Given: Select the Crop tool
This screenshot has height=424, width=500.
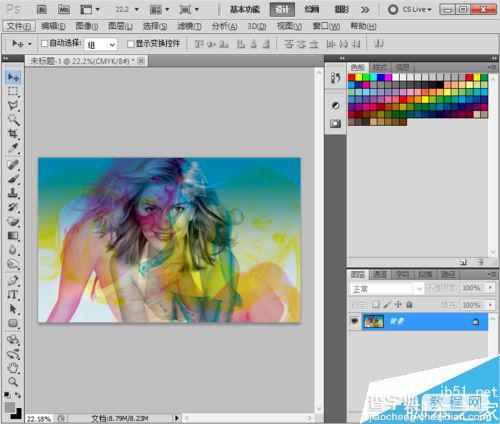Looking at the screenshot, I should click(x=13, y=134).
